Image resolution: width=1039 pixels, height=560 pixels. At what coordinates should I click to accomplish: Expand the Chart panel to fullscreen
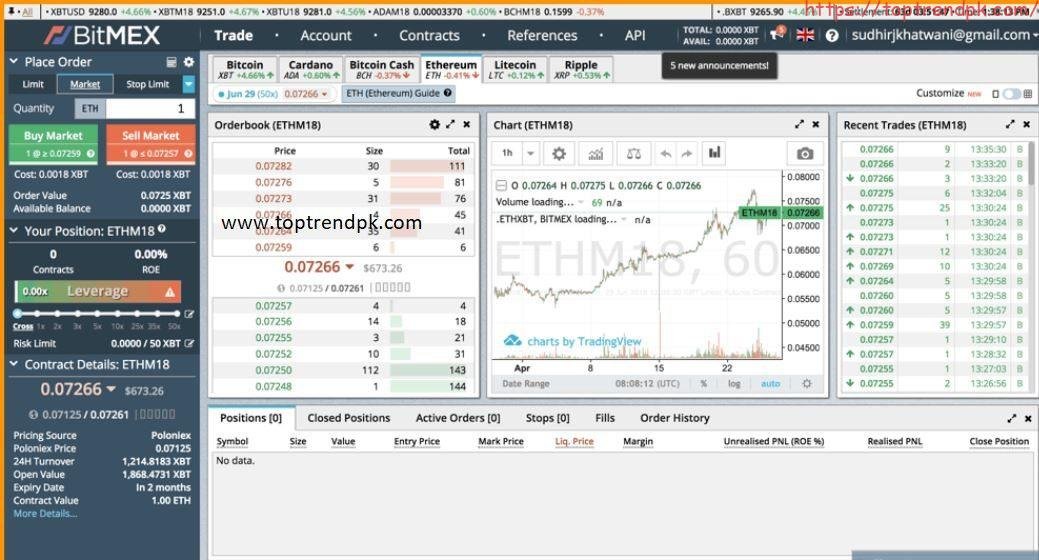tap(799, 125)
